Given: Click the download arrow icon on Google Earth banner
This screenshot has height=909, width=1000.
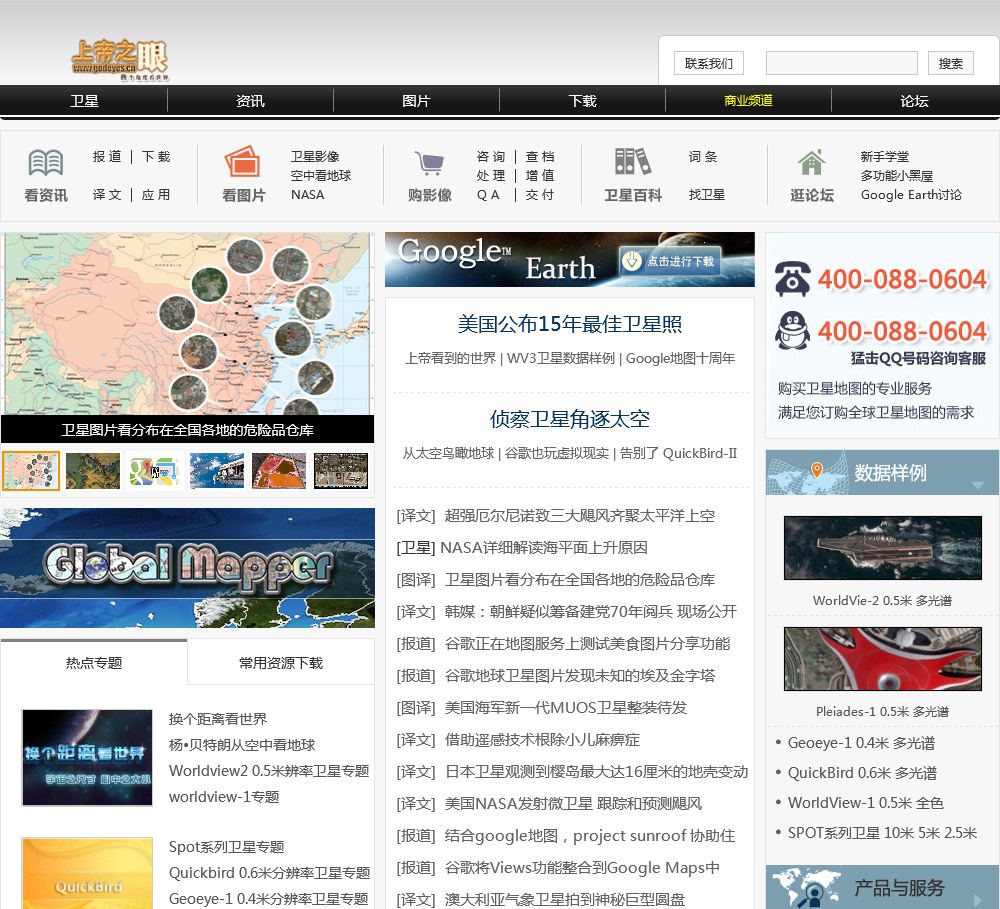Looking at the screenshot, I should click(631, 261).
